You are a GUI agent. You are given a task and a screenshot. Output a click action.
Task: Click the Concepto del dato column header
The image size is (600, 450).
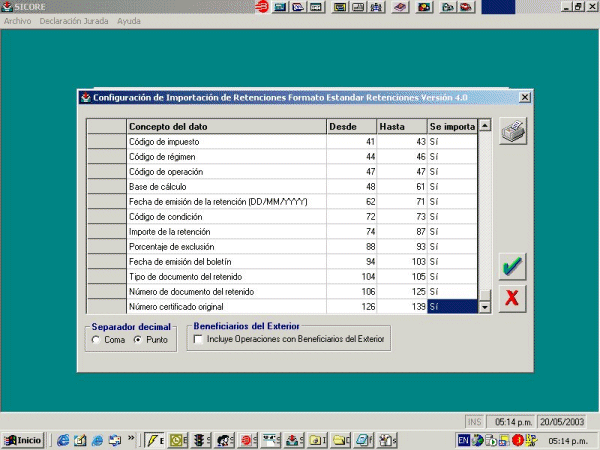(x=226, y=126)
